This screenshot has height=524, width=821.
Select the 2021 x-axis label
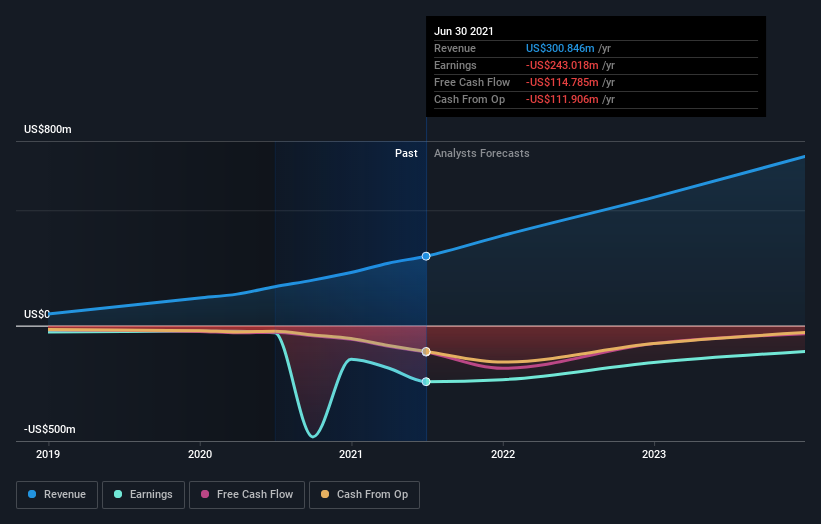pos(351,454)
